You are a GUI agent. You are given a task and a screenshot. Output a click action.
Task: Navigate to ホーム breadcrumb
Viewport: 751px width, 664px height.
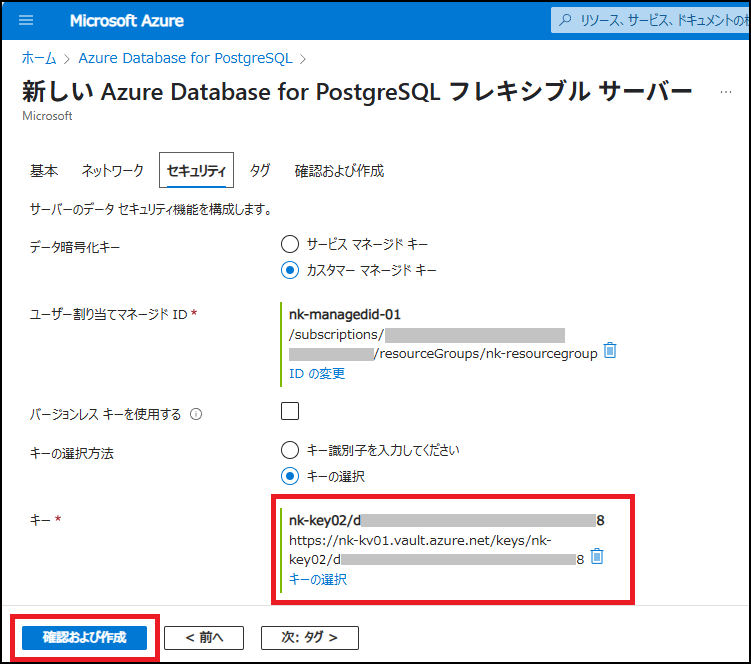coord(39,58)
